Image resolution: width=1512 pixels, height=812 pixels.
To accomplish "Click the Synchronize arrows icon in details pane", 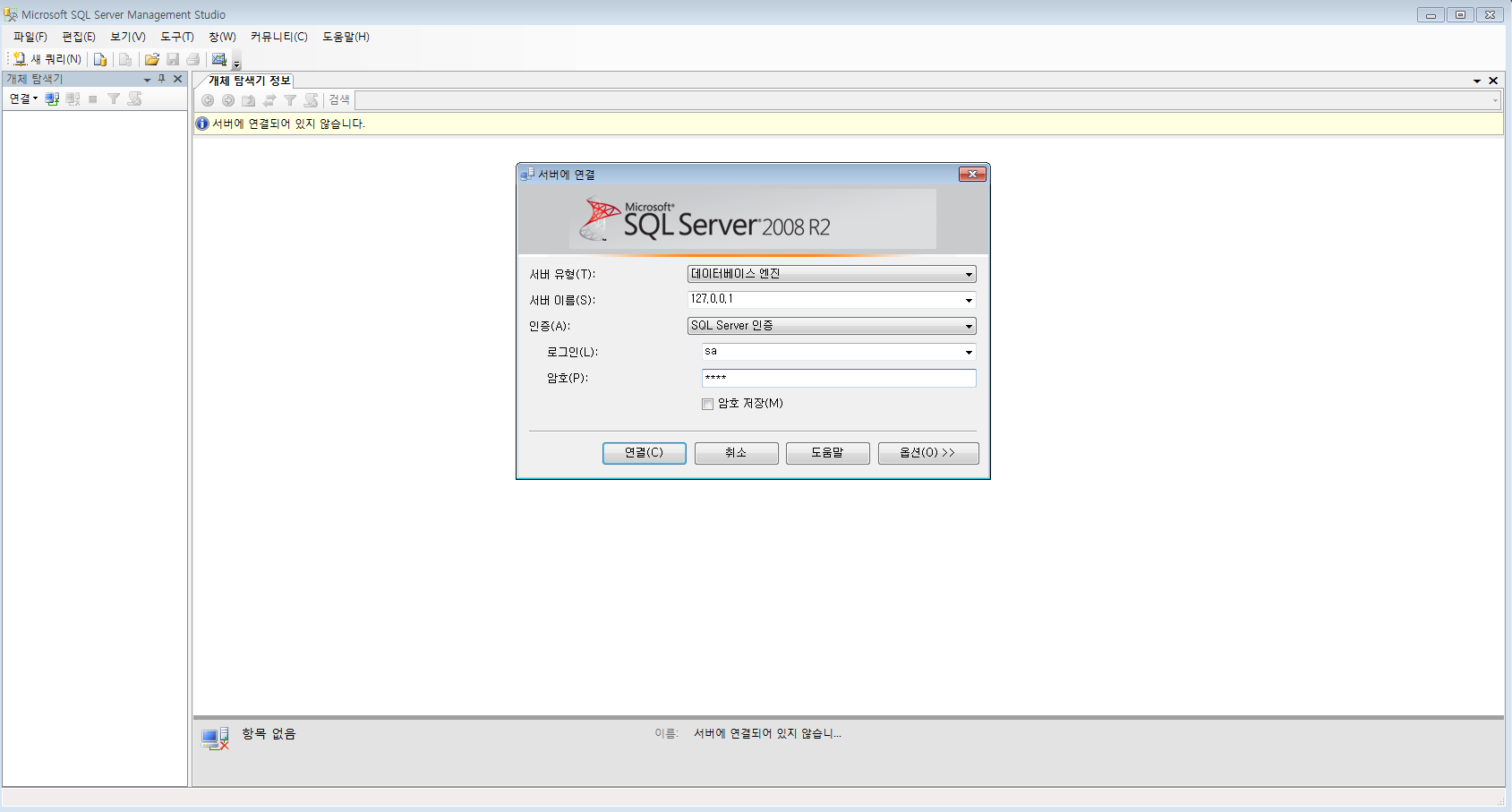I will pos(269,100).
